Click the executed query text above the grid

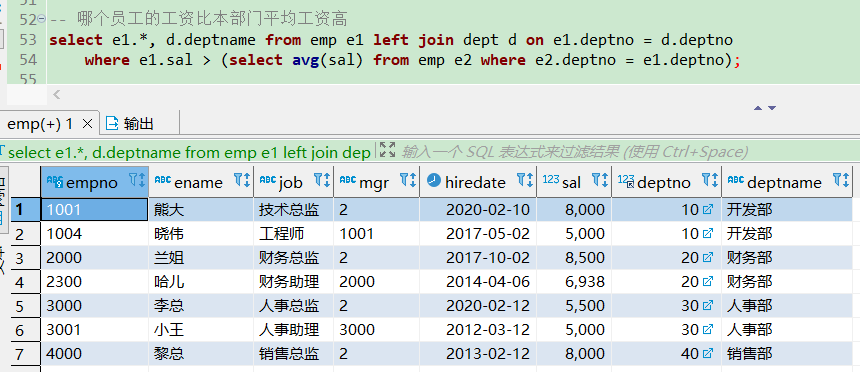[x=189, y=152]
